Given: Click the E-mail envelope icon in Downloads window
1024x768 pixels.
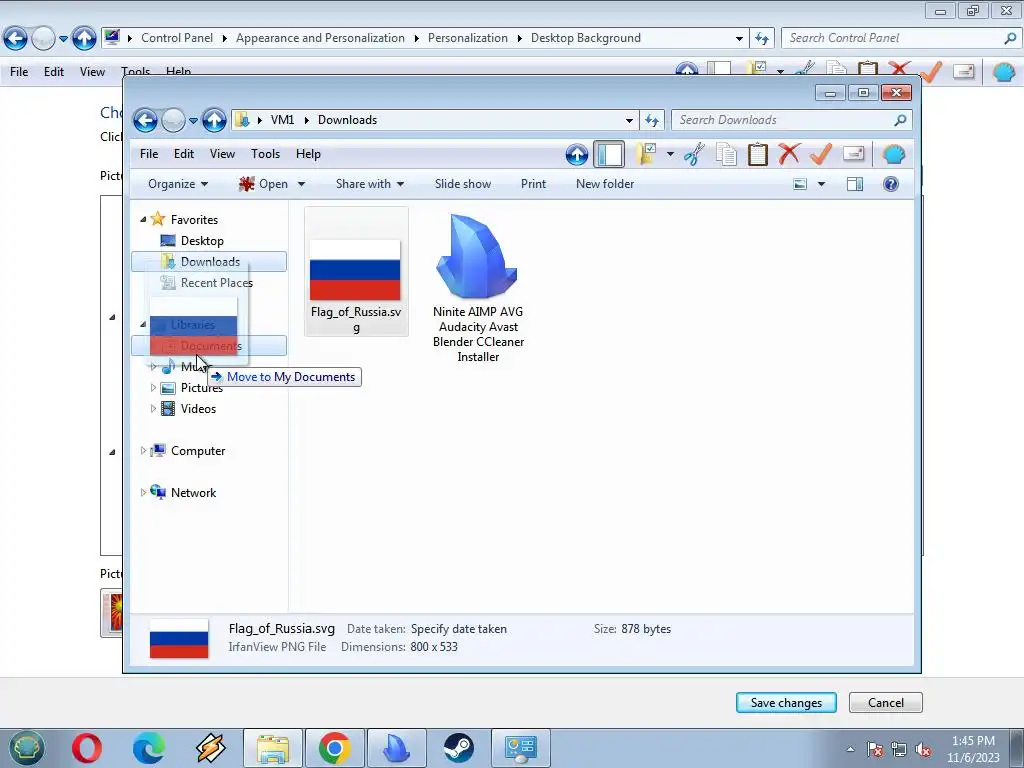Looking at the screenshot, I should pyautogui.click(x=854, y=154).
